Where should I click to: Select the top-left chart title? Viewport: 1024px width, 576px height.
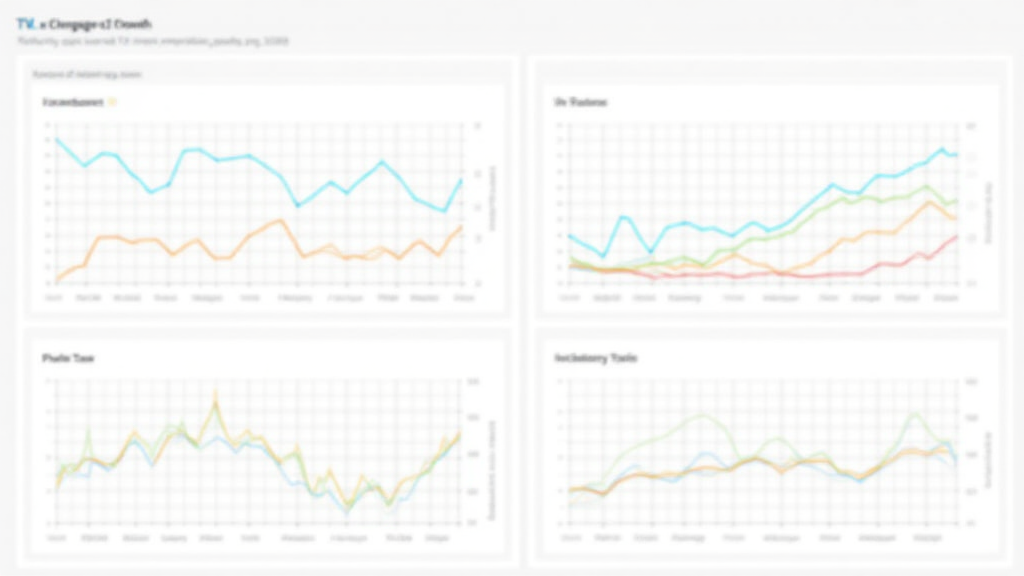pos(72,102)
